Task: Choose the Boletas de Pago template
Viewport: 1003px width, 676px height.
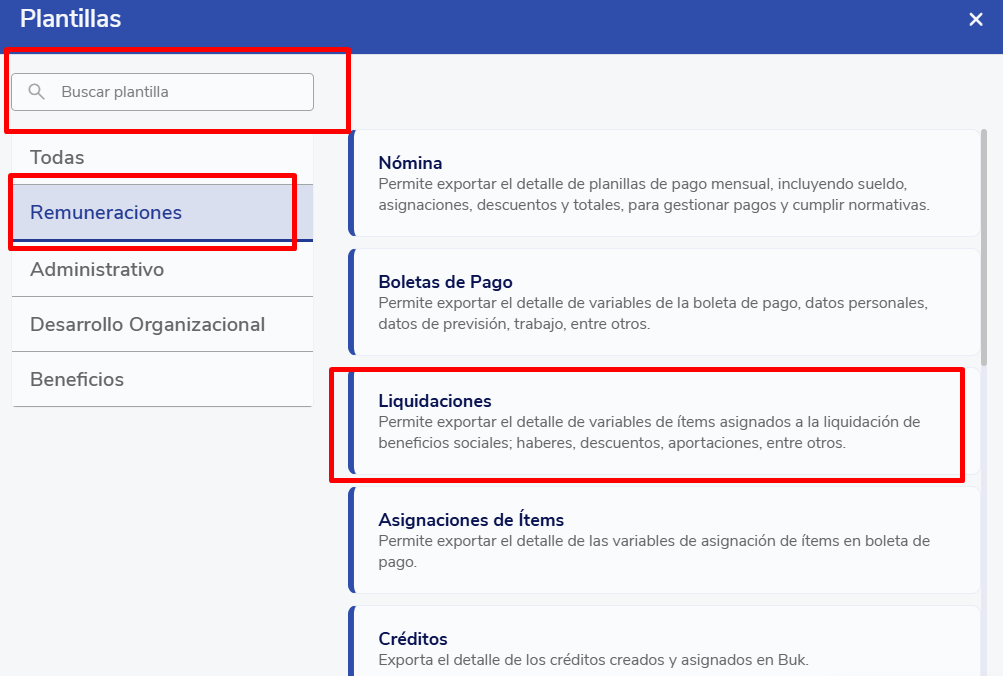Action: pos(445,282)
